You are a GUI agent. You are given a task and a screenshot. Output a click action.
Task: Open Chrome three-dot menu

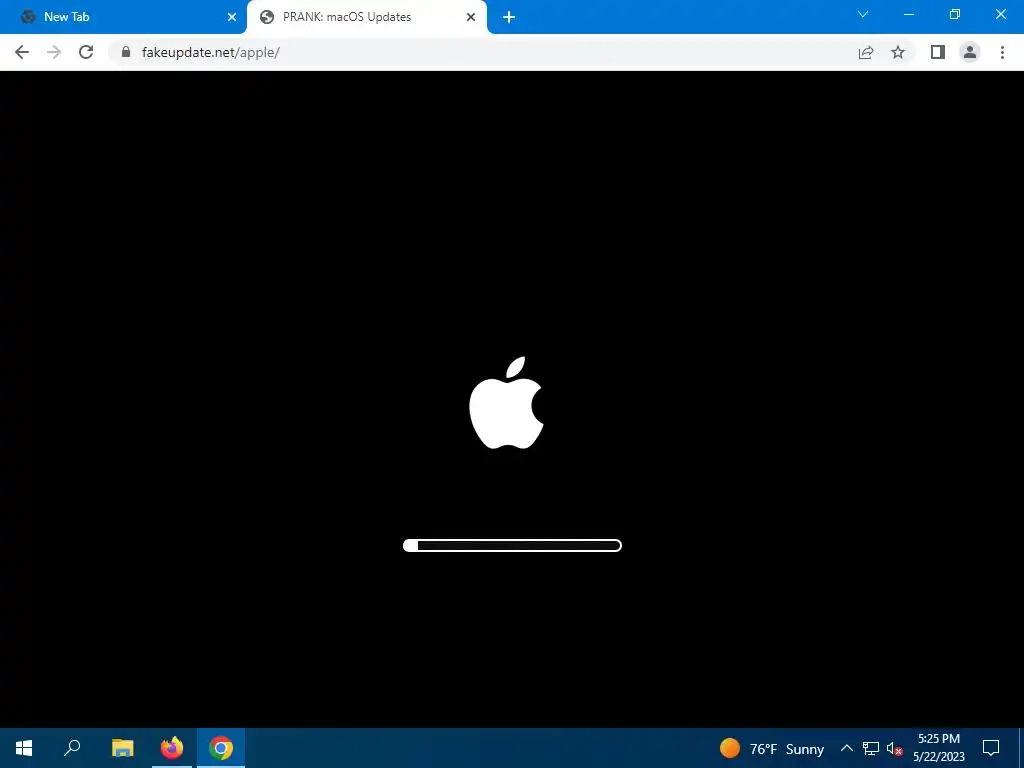pyautogui.click(x=1002, y=52)
